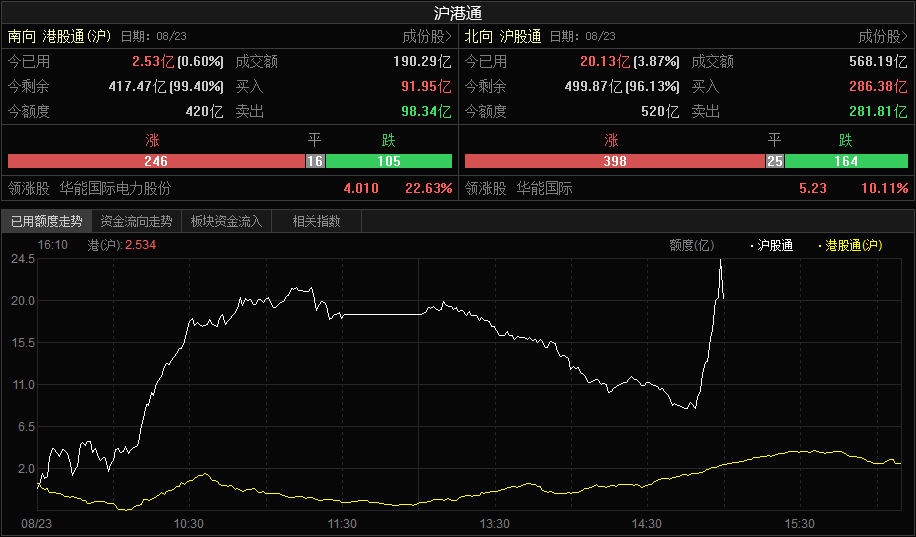
Task: Open northbound leading stock 华能国际
Action: pyautogui.click(x=545, y=188)
